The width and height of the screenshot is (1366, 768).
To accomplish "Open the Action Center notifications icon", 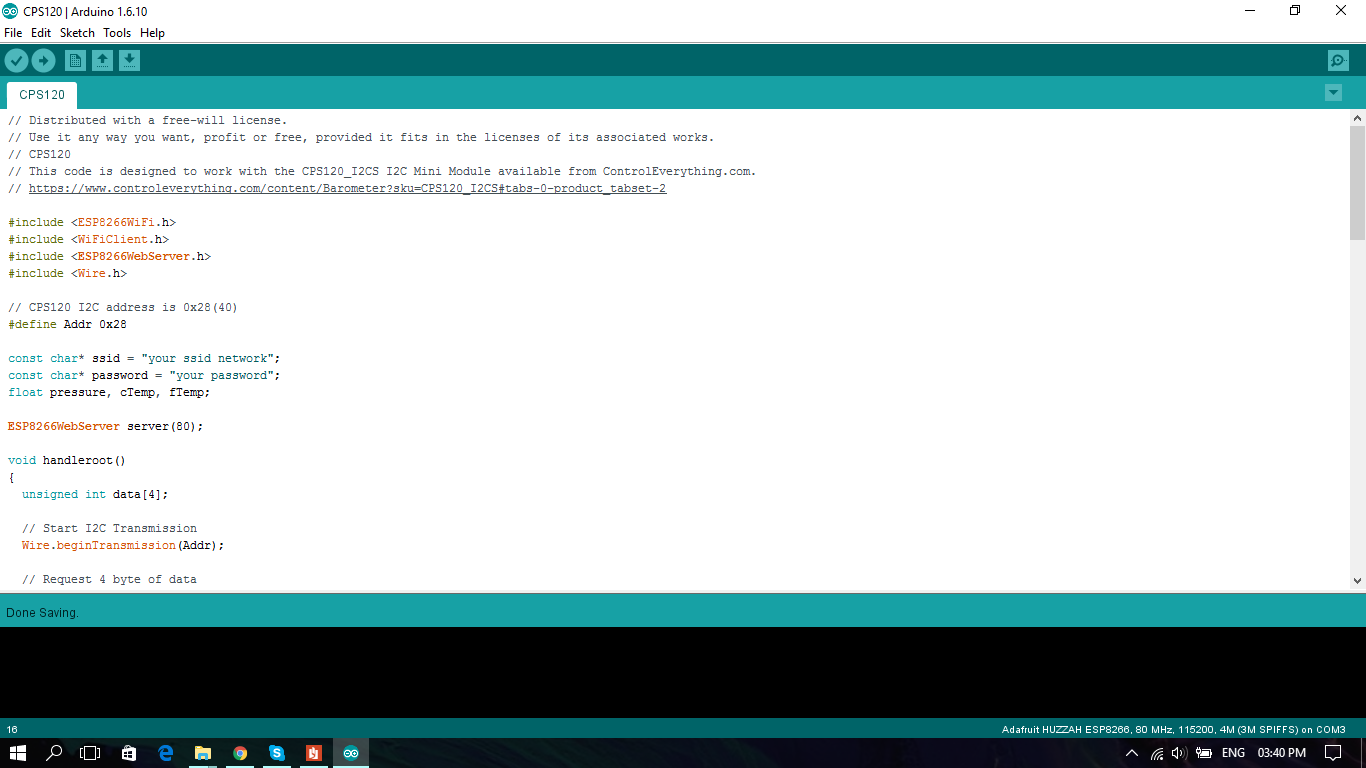I will (x=1333, y=753).
